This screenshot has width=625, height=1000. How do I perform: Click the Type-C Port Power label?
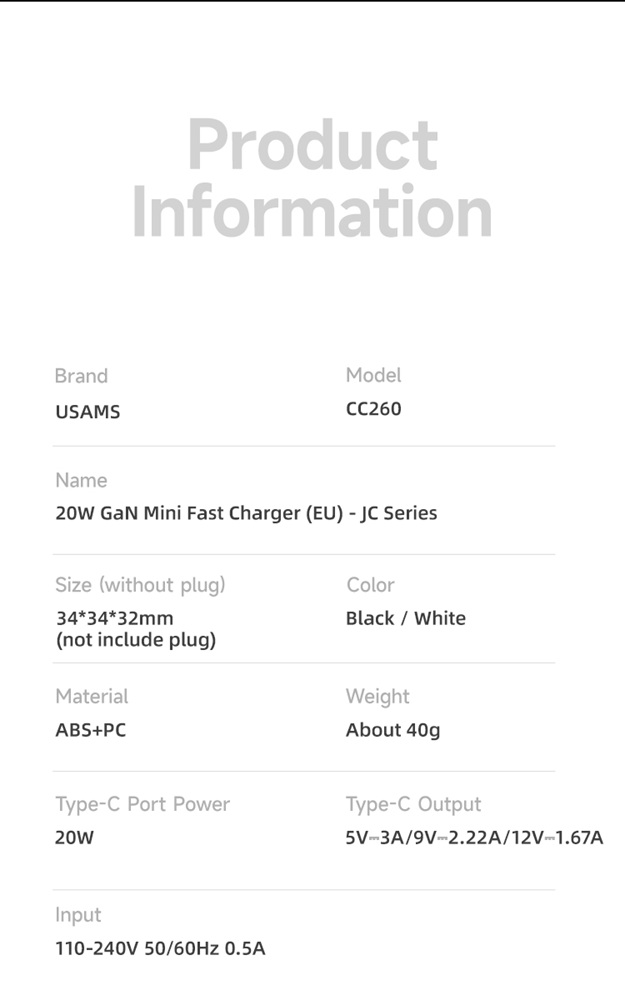tap(142, 805)
